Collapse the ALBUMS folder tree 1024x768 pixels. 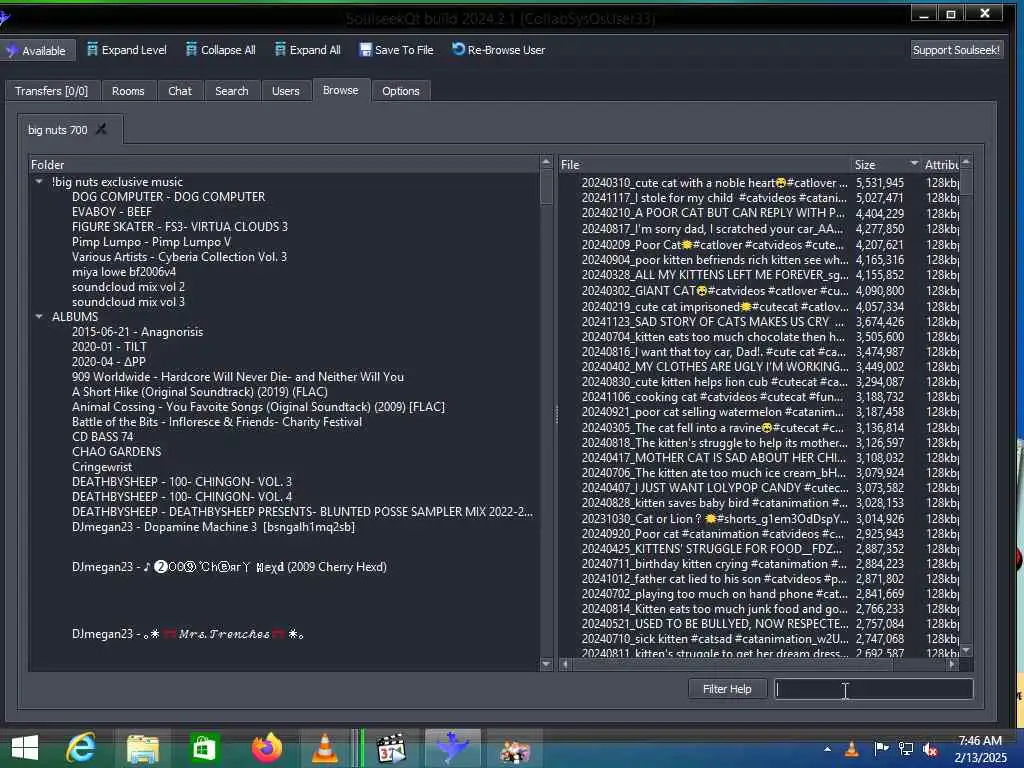coord(39,316)
